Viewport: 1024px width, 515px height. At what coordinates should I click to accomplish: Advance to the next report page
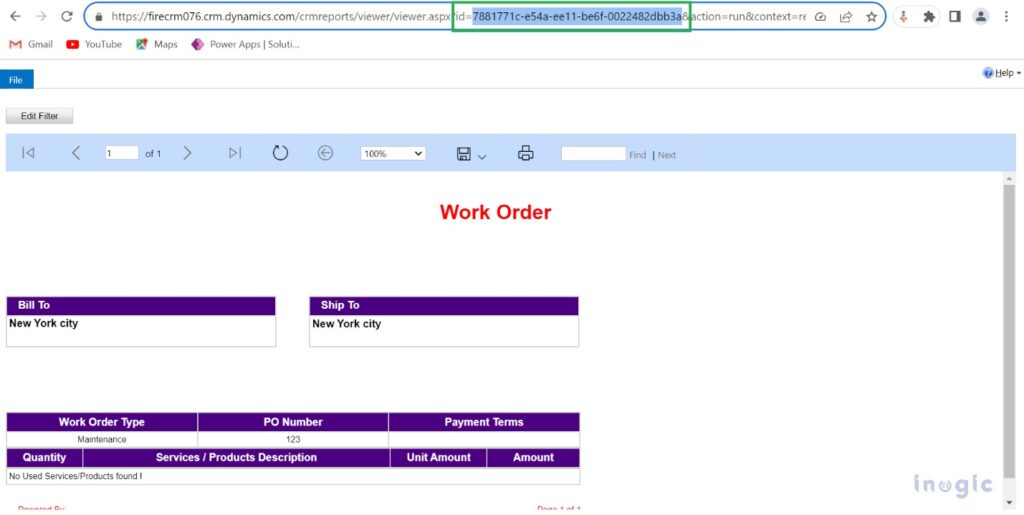click(187, 153)
